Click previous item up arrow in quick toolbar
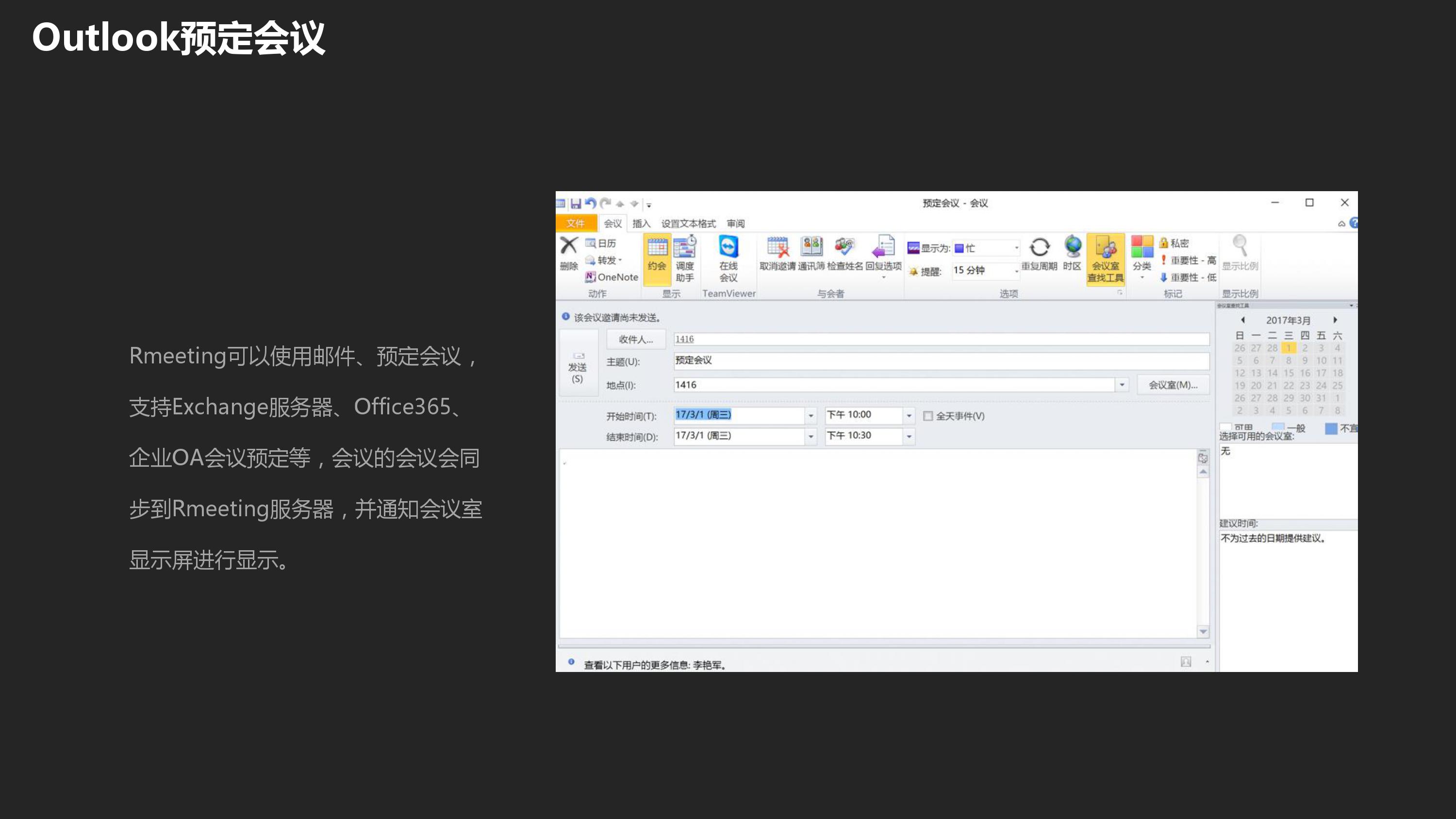 coord(620,203)
